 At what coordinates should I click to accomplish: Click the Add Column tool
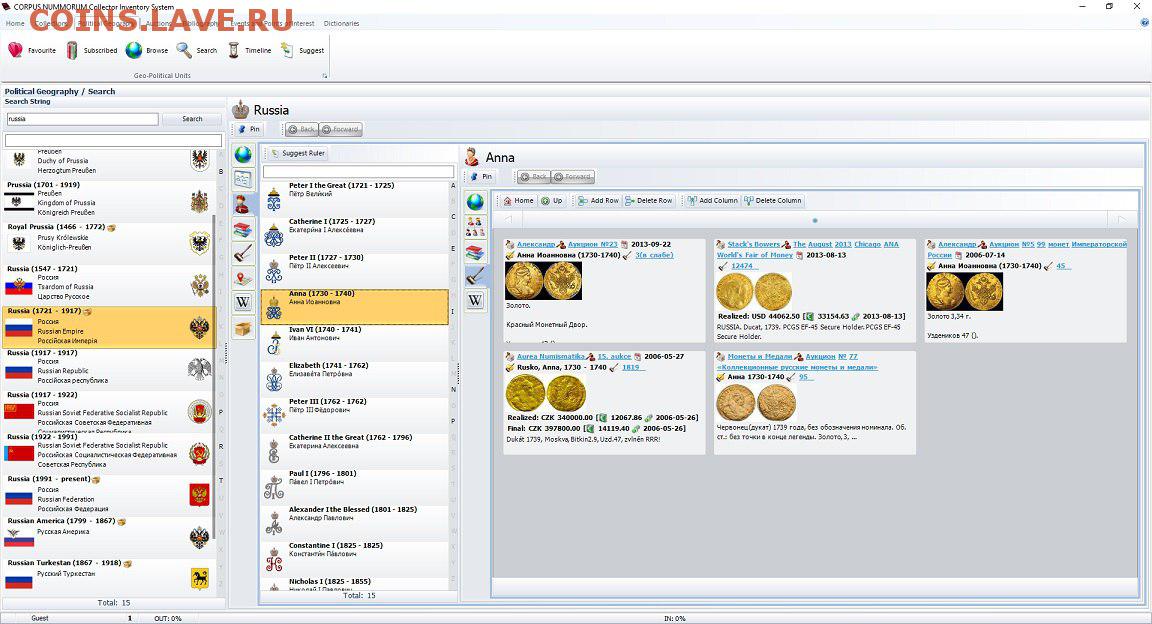pos(712,201)
